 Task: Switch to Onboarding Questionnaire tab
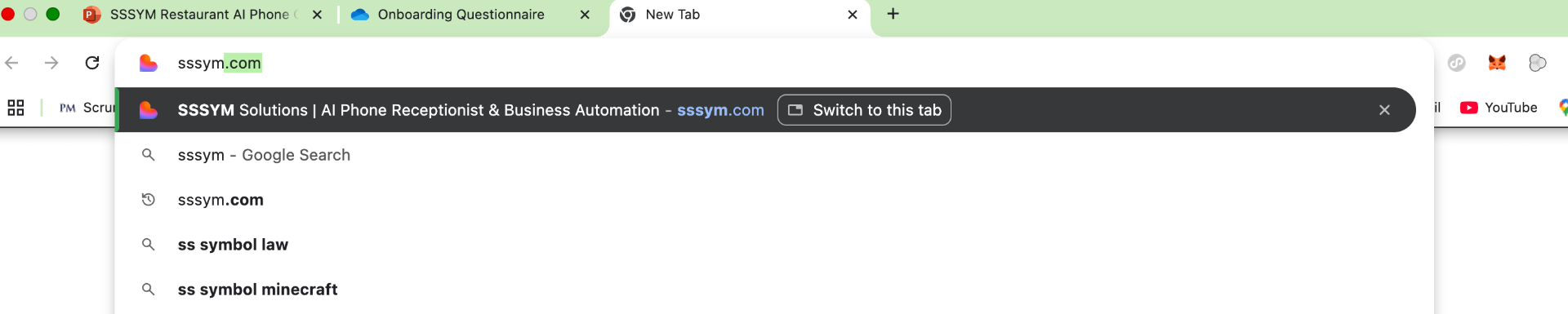tap(461, 15)
